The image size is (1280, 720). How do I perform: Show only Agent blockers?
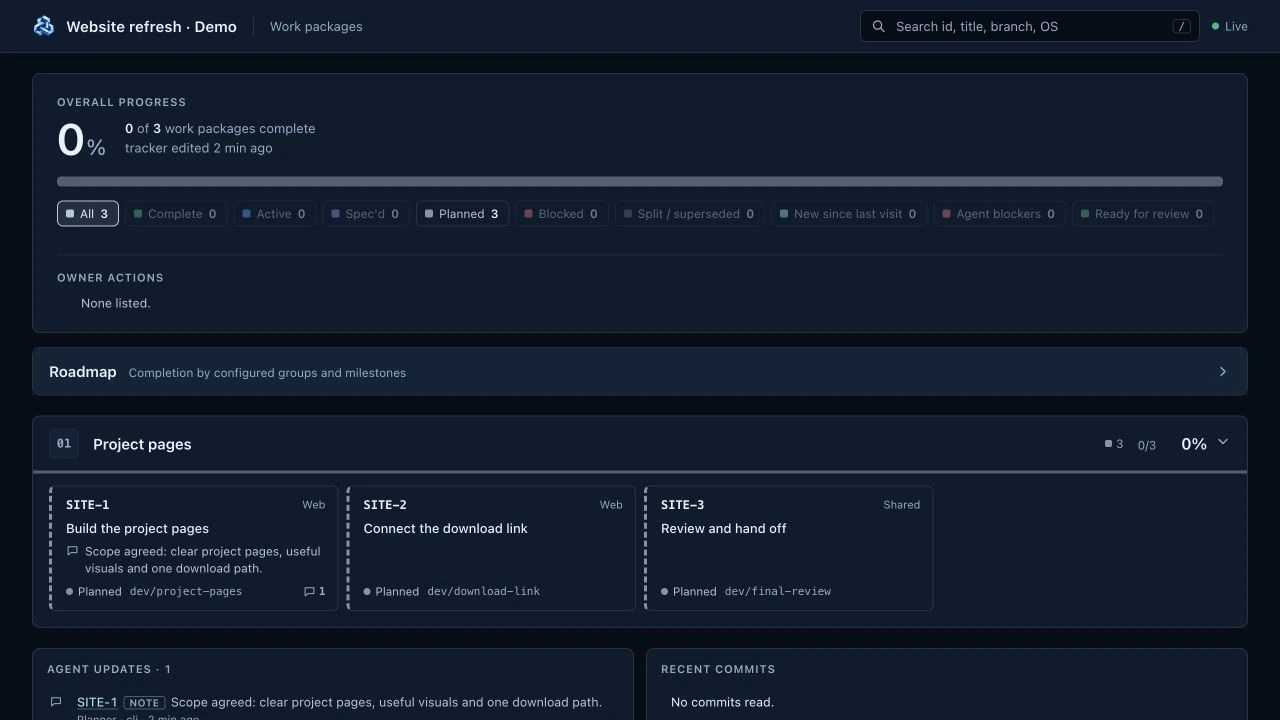point(999,214)
